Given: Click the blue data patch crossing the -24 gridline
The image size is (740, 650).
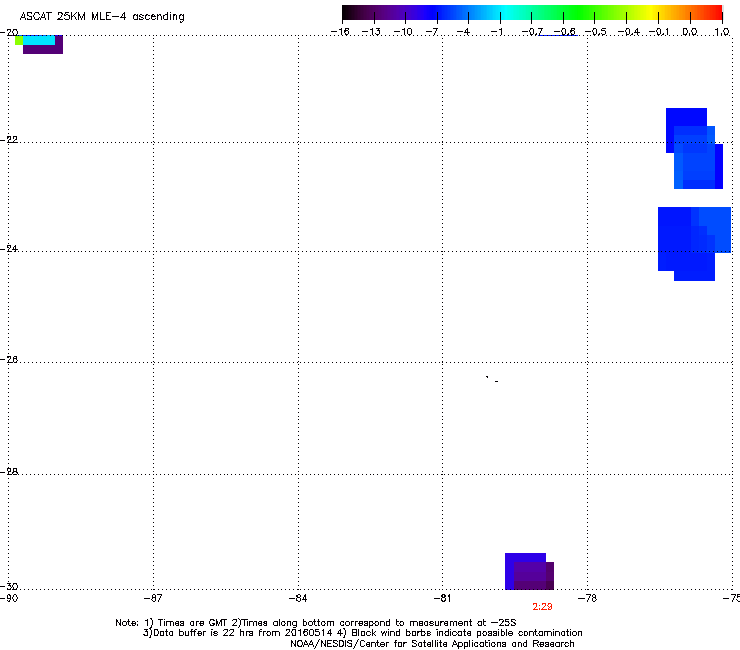Looking at the screenshot, I should tap(694, 244).
